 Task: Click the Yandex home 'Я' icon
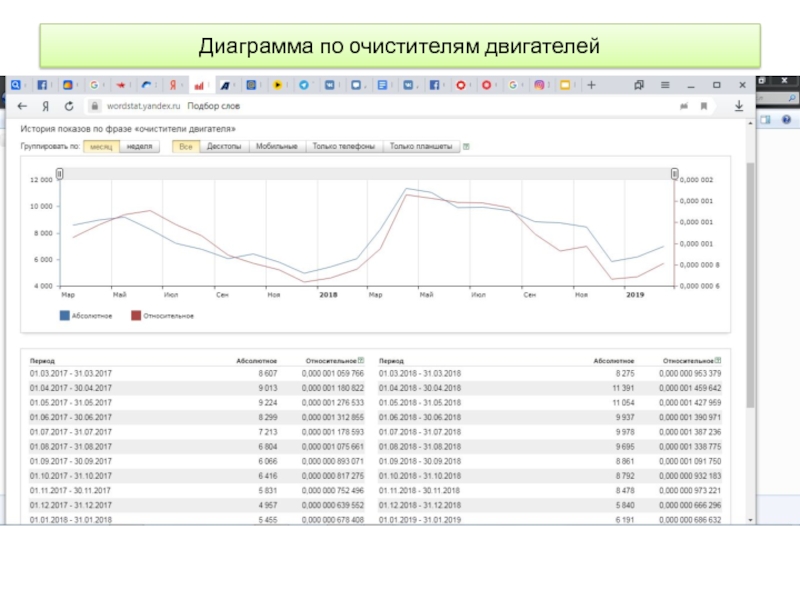point(46,106)
